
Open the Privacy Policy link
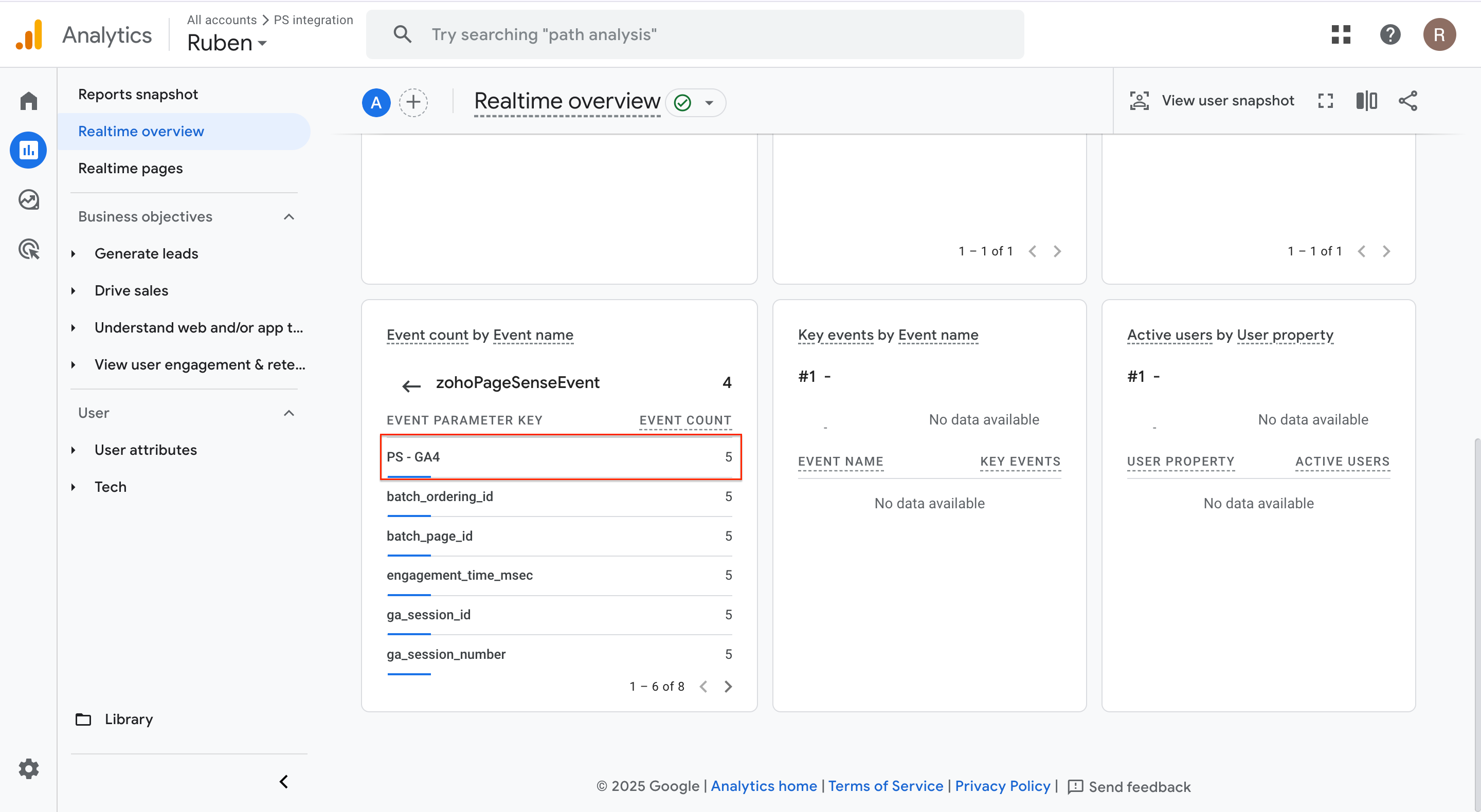click(1002, 786)
